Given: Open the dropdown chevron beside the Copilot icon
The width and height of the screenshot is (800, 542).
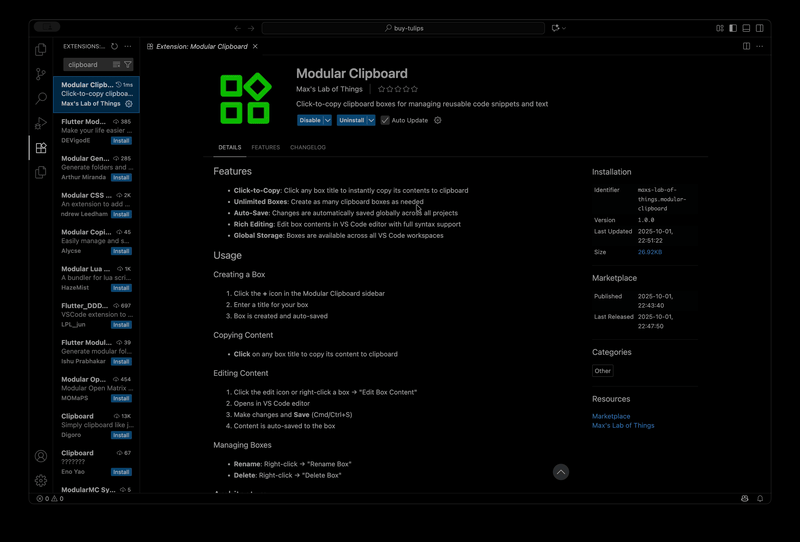Looking at the screenshot, I should coord(564,28).
